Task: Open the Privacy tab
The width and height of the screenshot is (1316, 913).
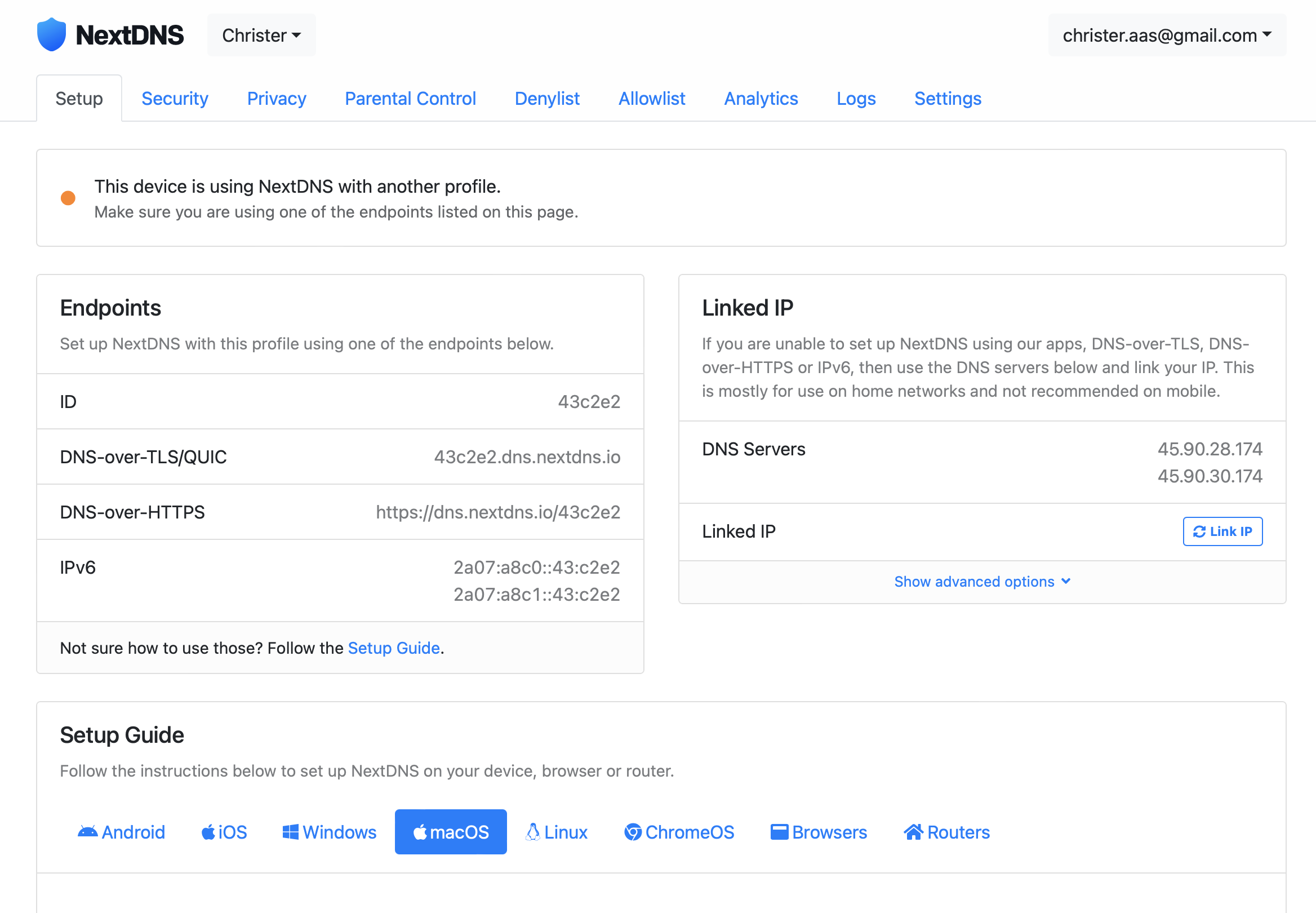Action: pyautogui.click(x=277, y=99)
